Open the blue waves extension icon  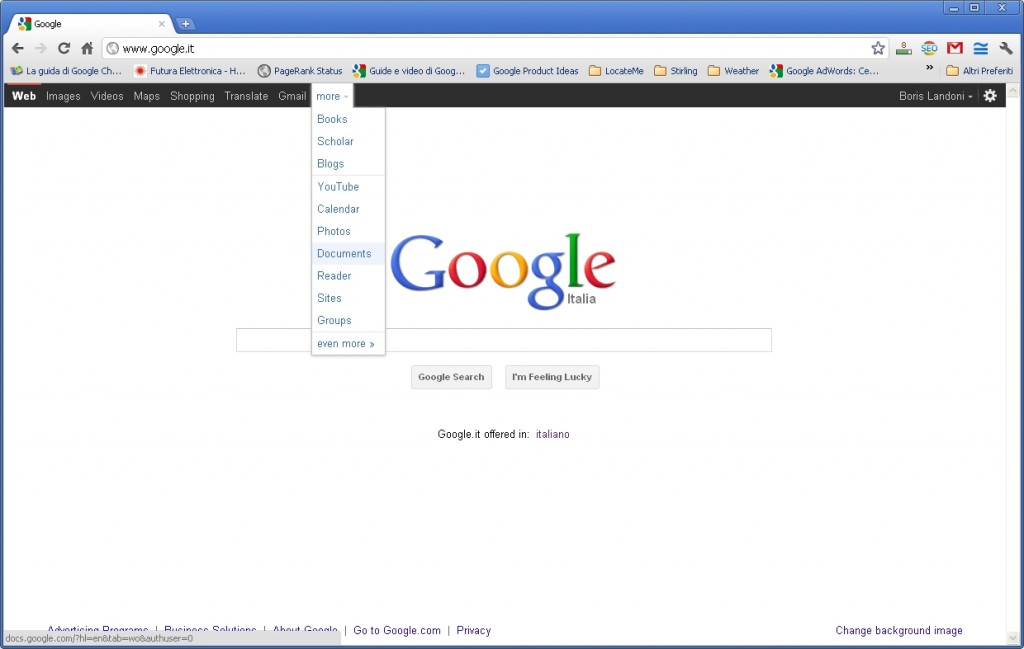click(979, 47)
